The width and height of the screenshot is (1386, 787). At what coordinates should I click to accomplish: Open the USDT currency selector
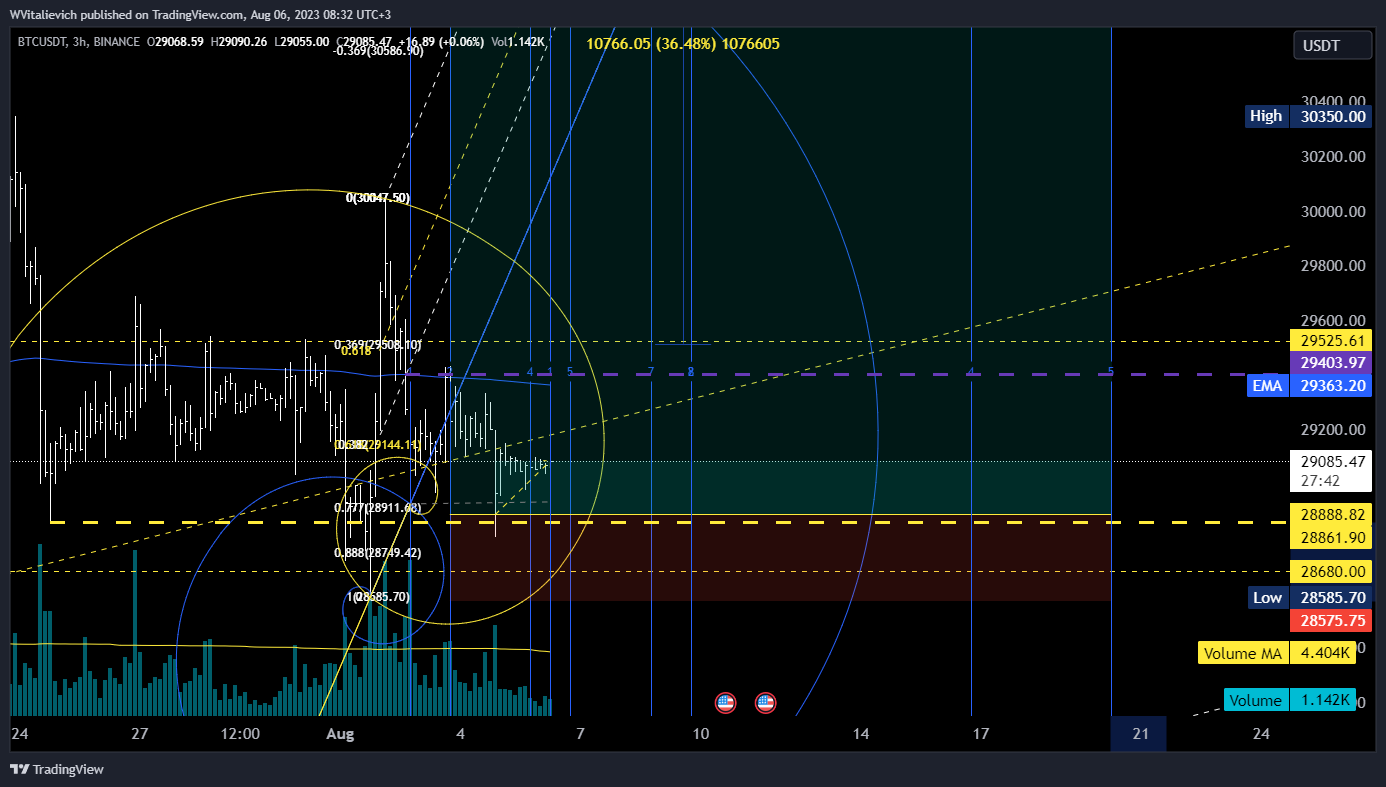tap(1332, 45)
